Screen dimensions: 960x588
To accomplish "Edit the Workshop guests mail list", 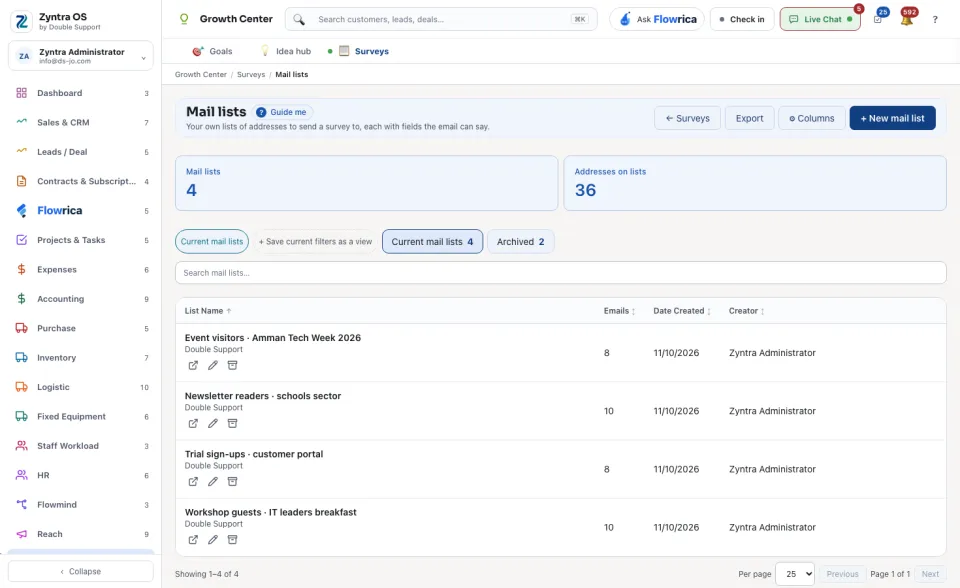I will [212, 540].
